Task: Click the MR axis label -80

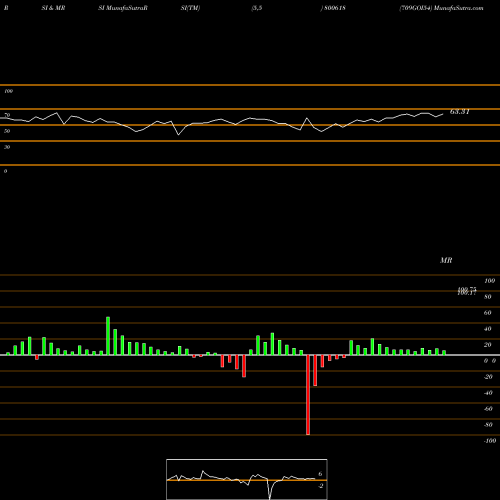Action: 488,425
